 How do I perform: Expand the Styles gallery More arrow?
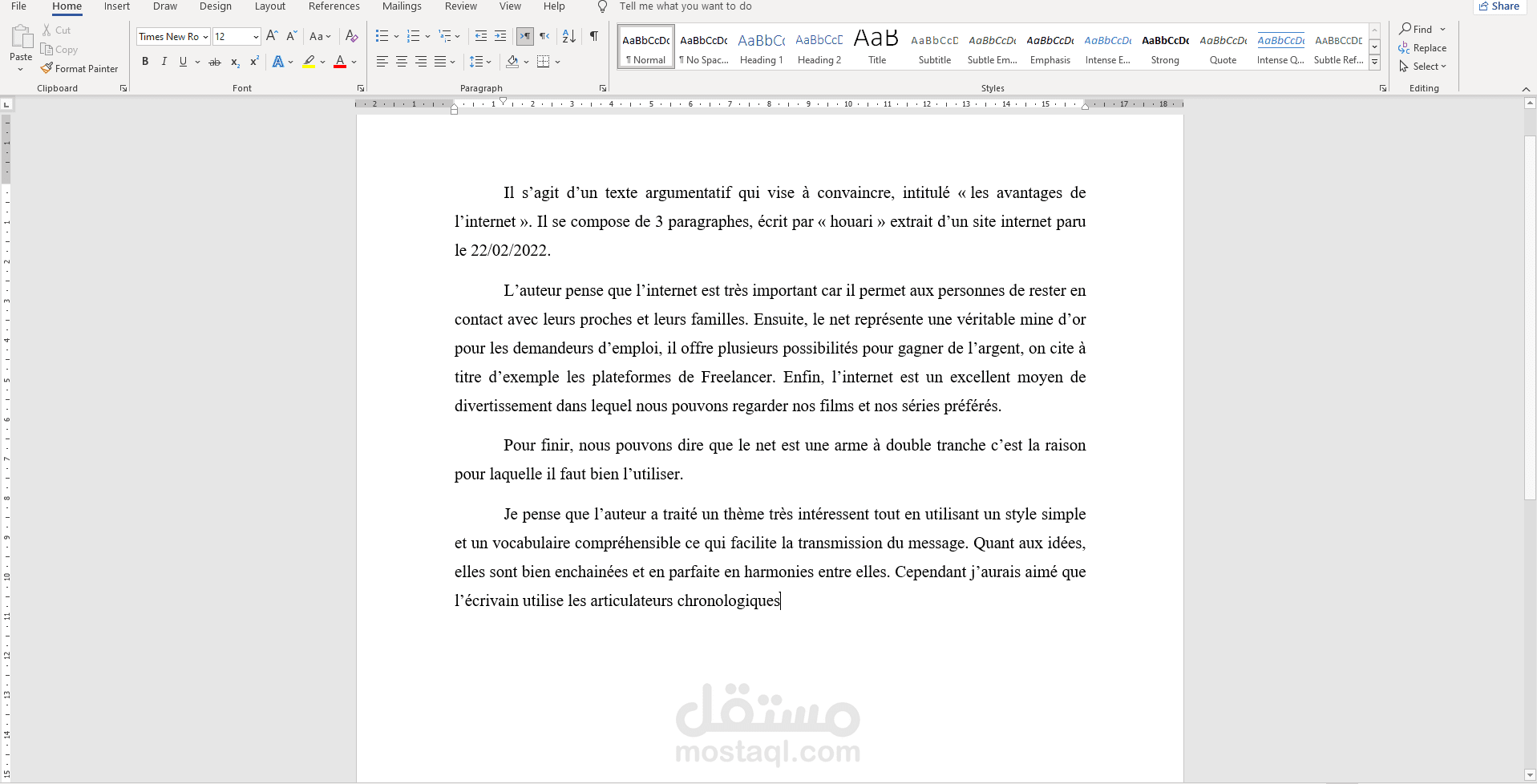1374,62
